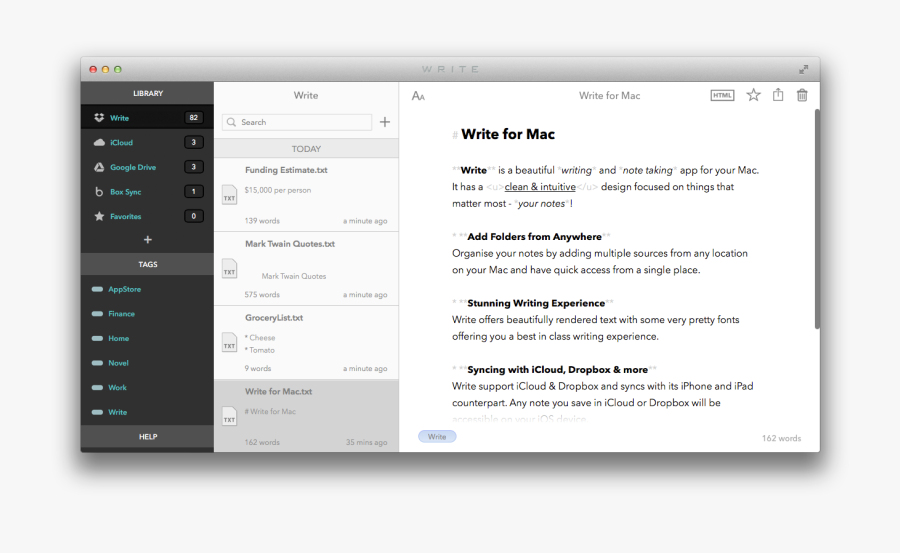900x553 pixels.
Task: Select the Finance tag label
Action: 121,314
